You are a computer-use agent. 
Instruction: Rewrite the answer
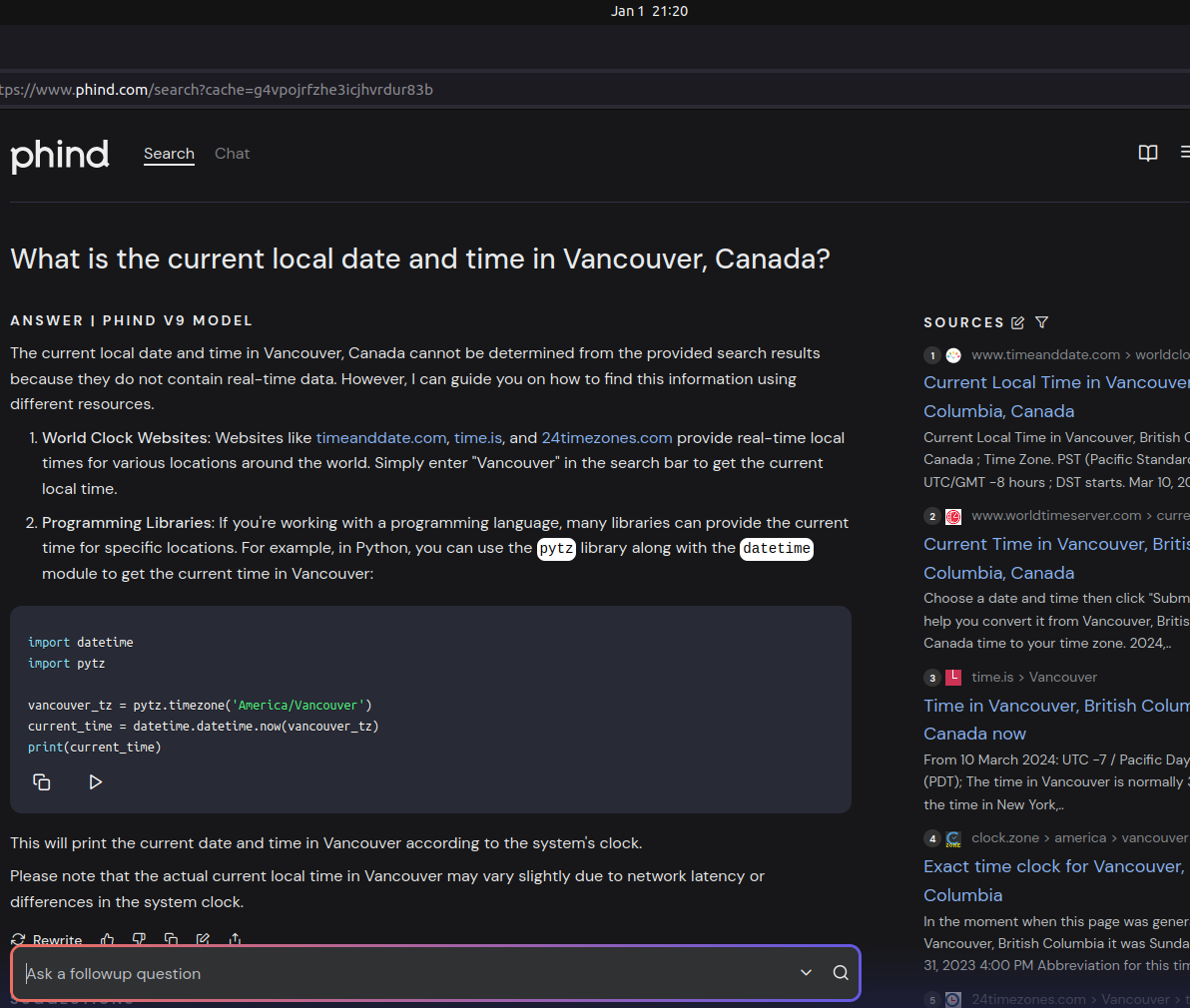(47, 940)
